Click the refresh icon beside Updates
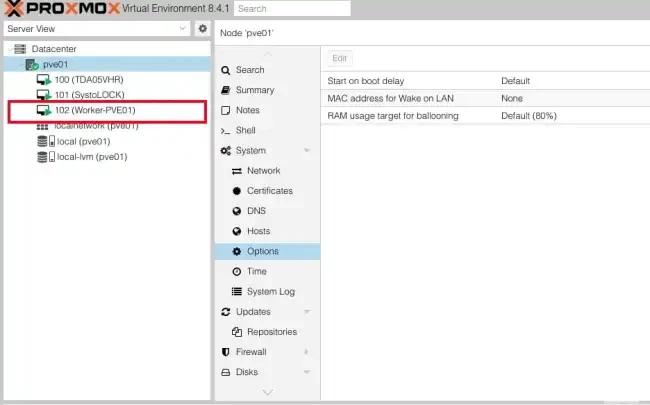This screenshot has width=650, height=405. click(226, 312)
